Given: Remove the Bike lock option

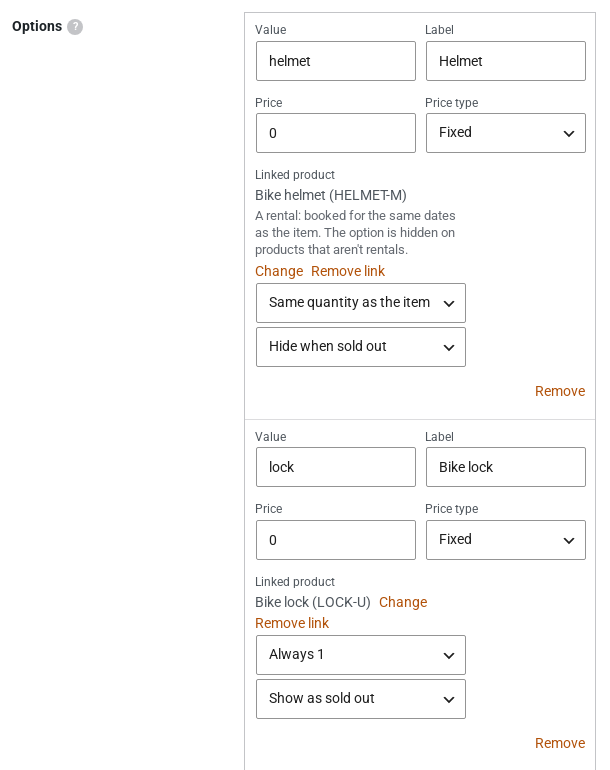Looking at the screenshot, I should [560, 743].
